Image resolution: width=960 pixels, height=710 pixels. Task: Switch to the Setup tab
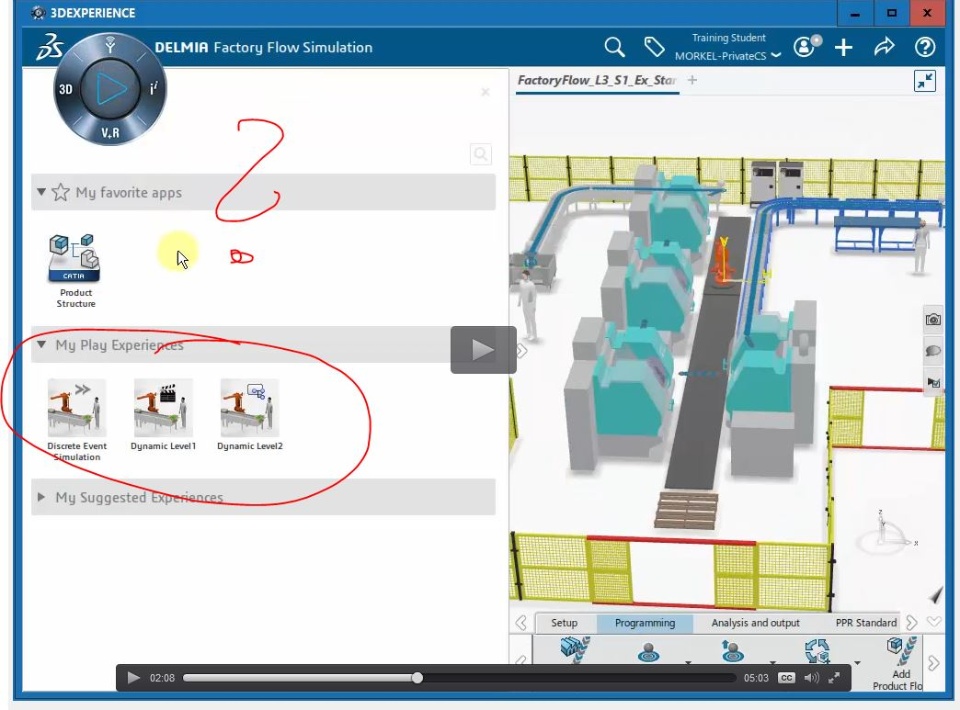coord(564,622)
